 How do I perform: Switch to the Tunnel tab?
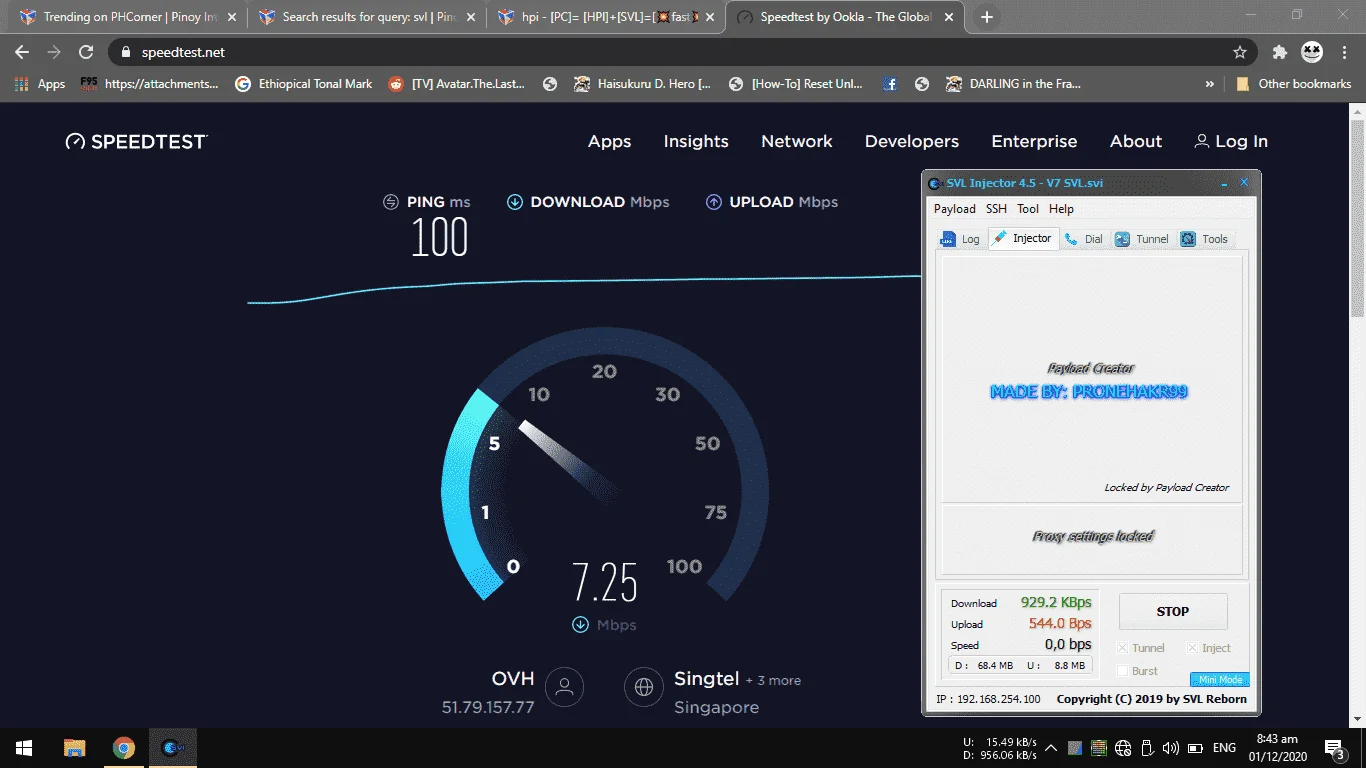(1142, 239)
